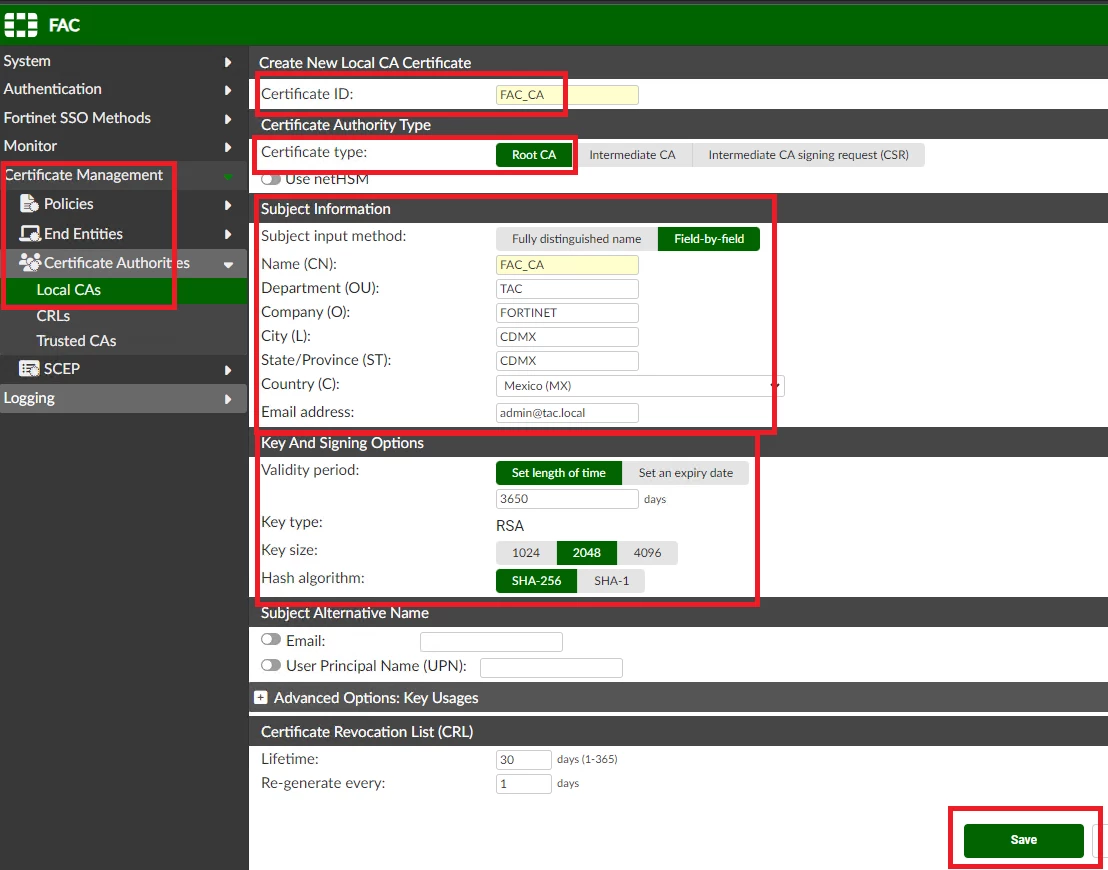Click the End Entities icon
Image resolution: width=1108 pixels, height=870 pixels.
click(x=29, y=234)
